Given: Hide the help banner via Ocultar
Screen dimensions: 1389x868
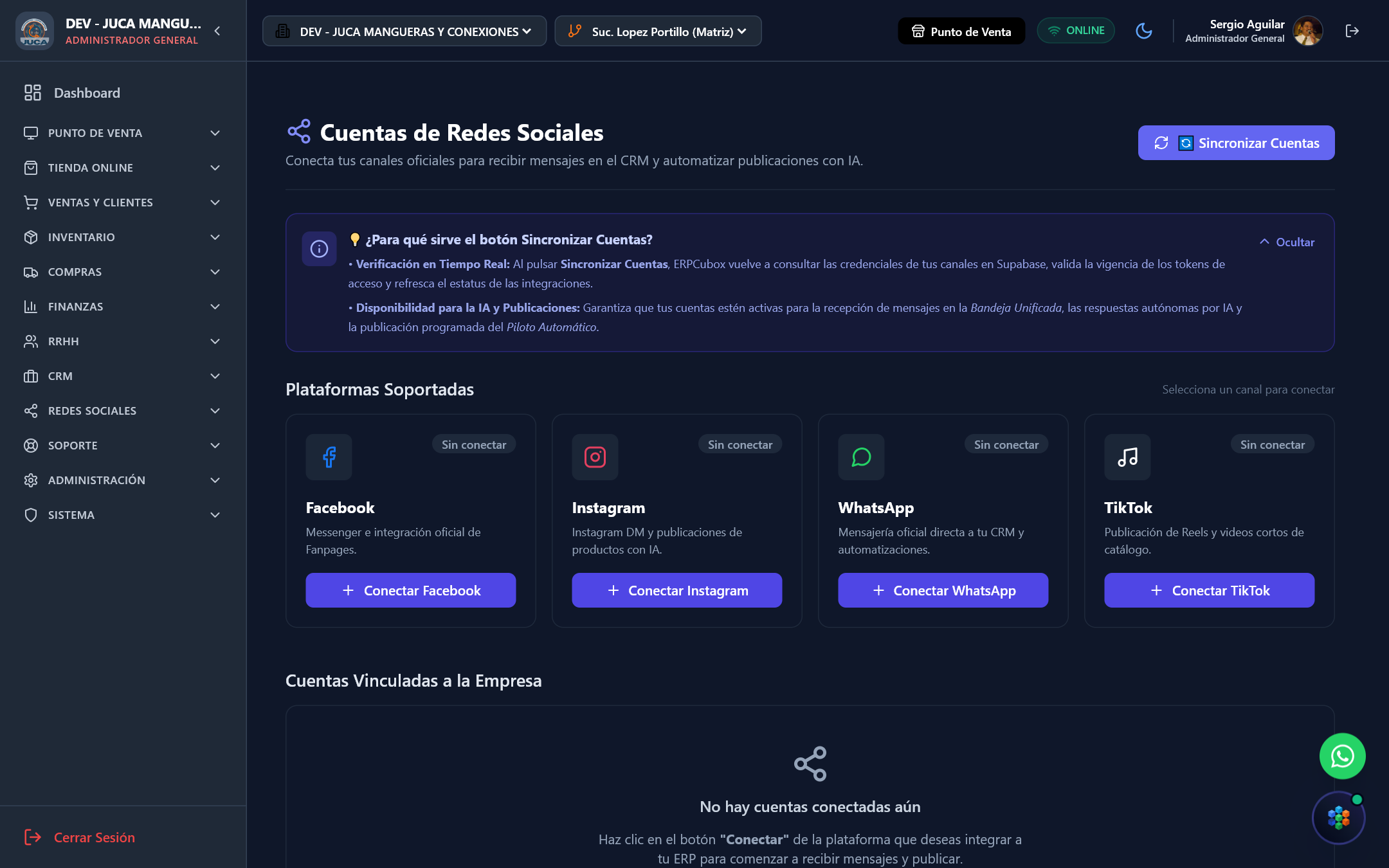Looking at the screenshot, I should click(x=1287, y=242).
